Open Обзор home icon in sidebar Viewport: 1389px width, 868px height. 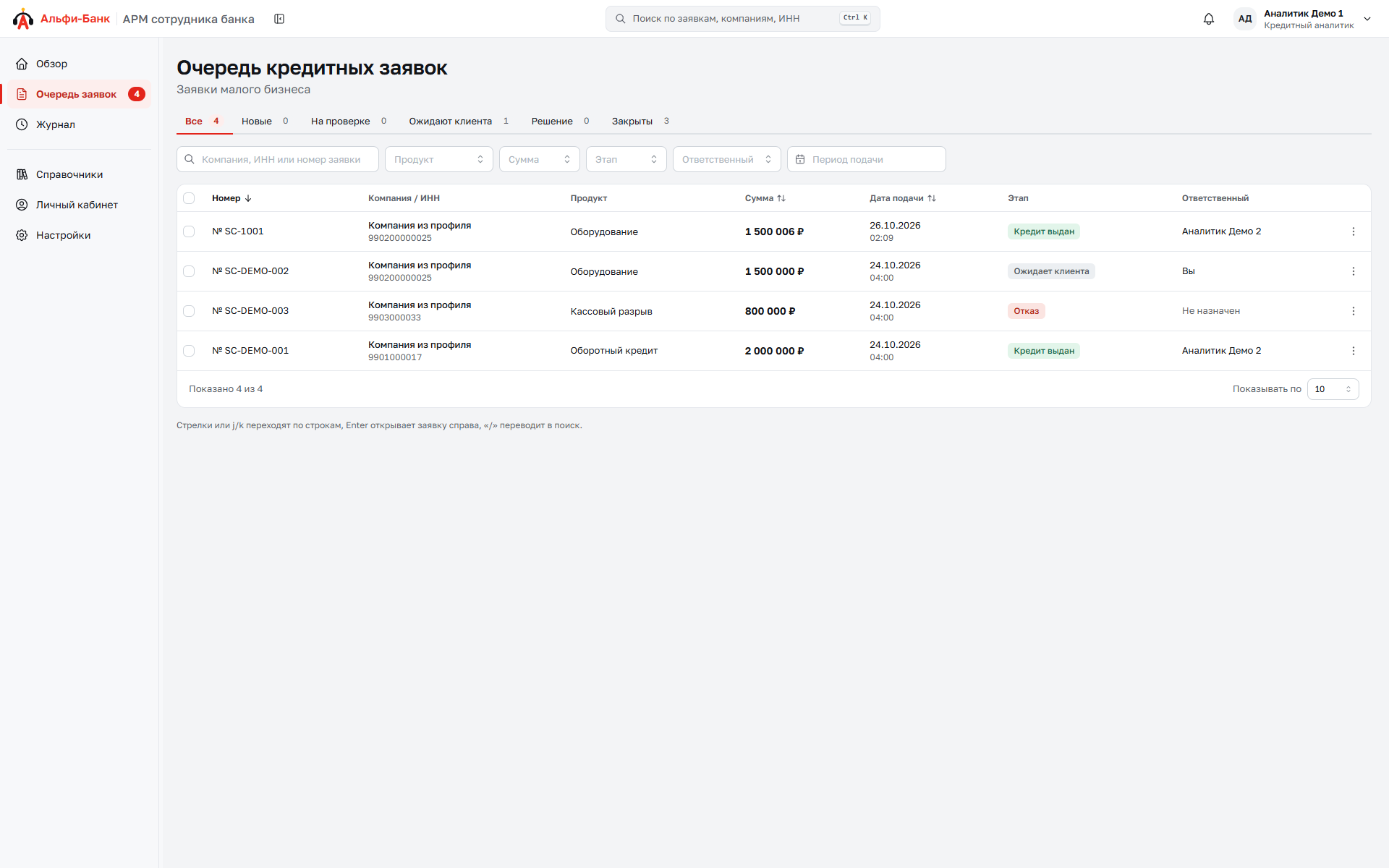click(22, 64)
